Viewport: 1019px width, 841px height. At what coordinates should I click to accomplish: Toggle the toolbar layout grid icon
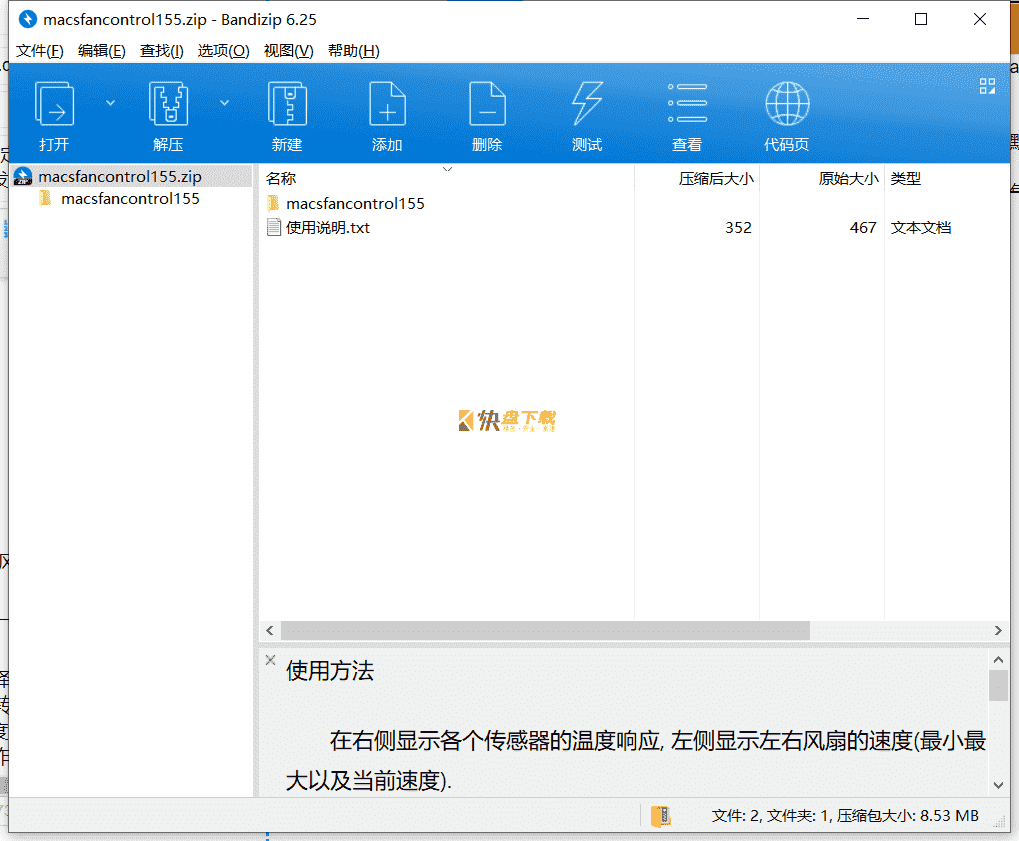(x=987, y=86)
